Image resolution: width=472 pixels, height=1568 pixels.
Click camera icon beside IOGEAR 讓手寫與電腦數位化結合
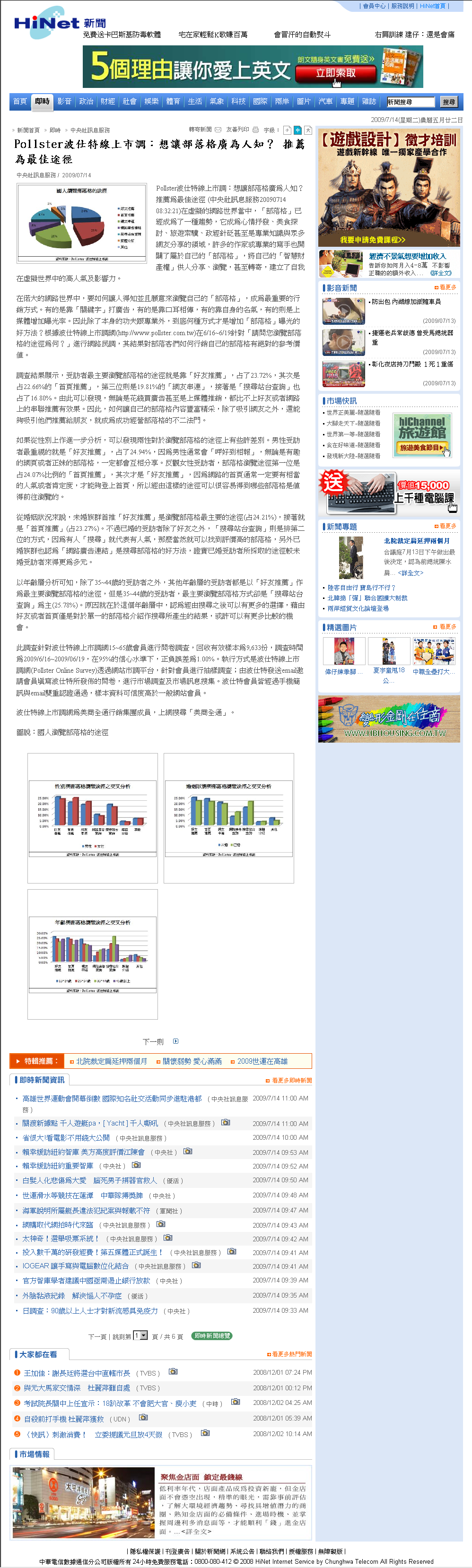click(196, 1265)
